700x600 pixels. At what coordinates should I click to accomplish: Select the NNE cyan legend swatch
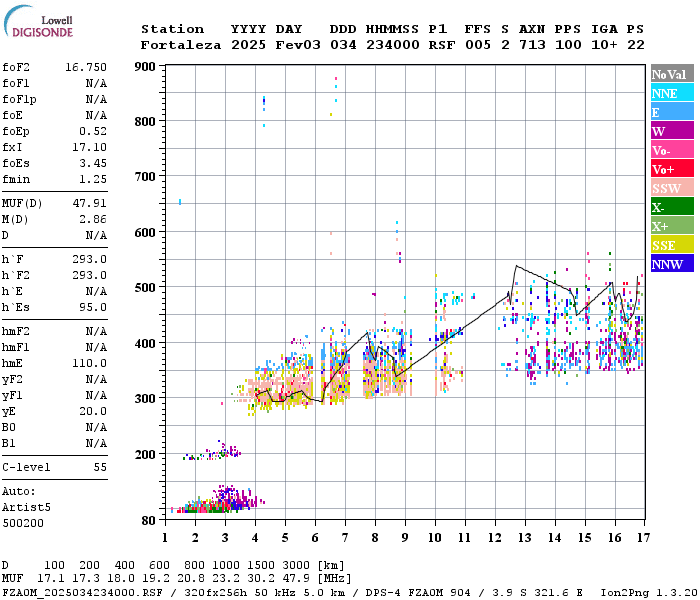(672, 93)
